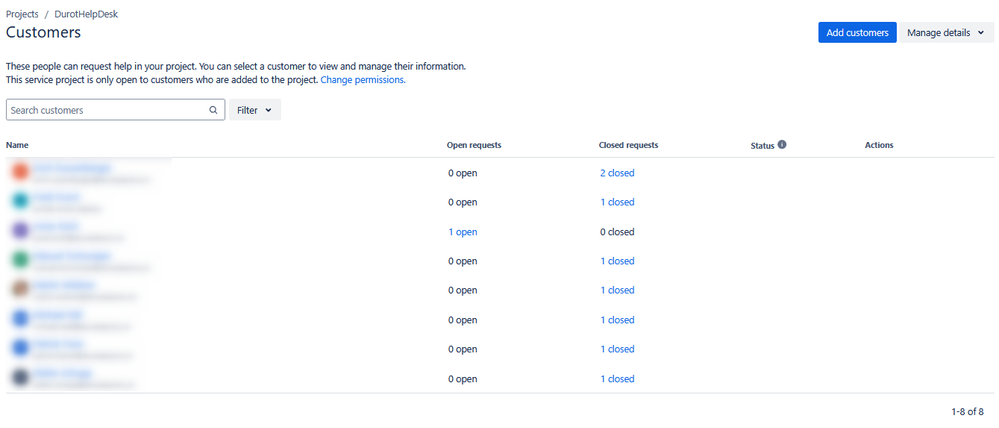This screenshot has width=999, height=428.
Task: Click the search magnifier icon
Action: click(213, 110)
